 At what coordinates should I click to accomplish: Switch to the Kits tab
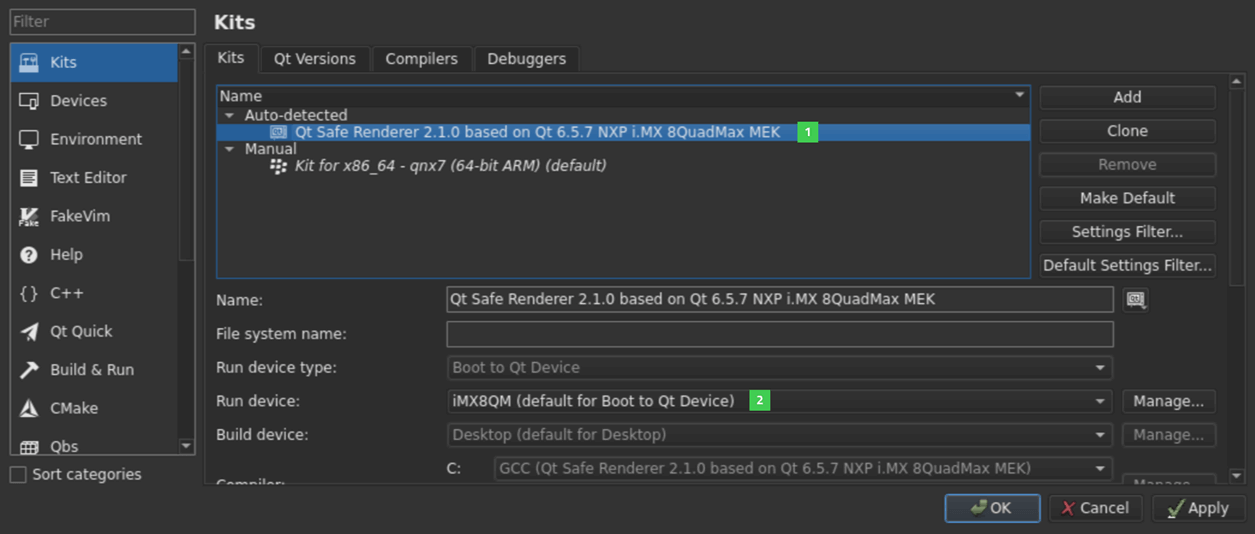point(231,58)
